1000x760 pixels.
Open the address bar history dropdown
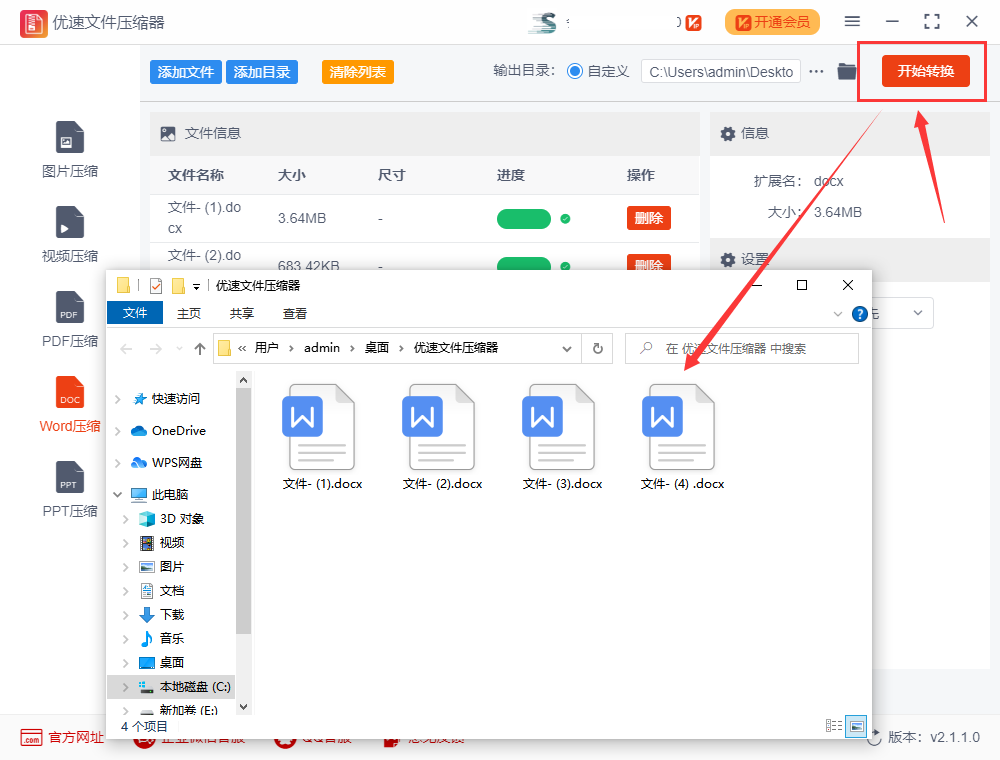[x=566, y=348]
